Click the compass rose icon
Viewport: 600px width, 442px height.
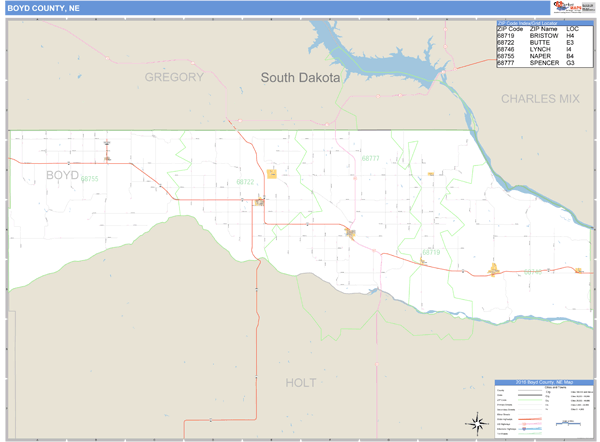pos(473,424)
